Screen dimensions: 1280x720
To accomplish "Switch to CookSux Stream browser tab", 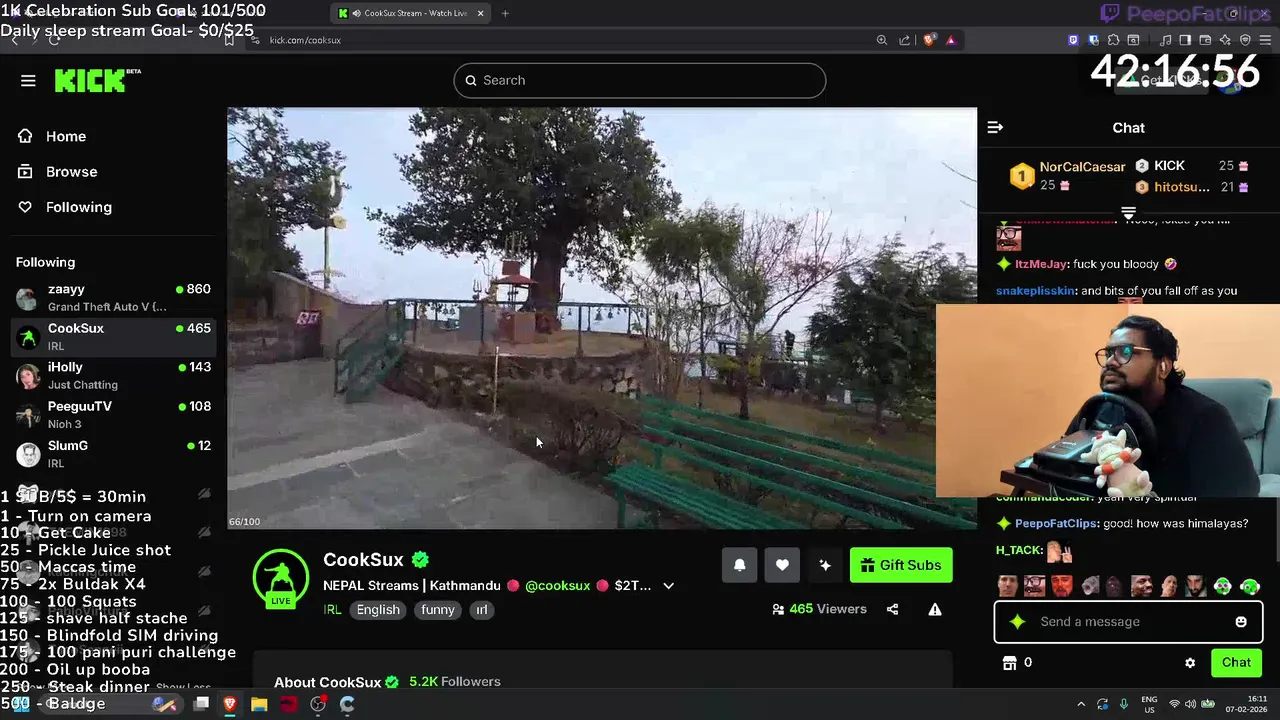I will tap(410, 13).
